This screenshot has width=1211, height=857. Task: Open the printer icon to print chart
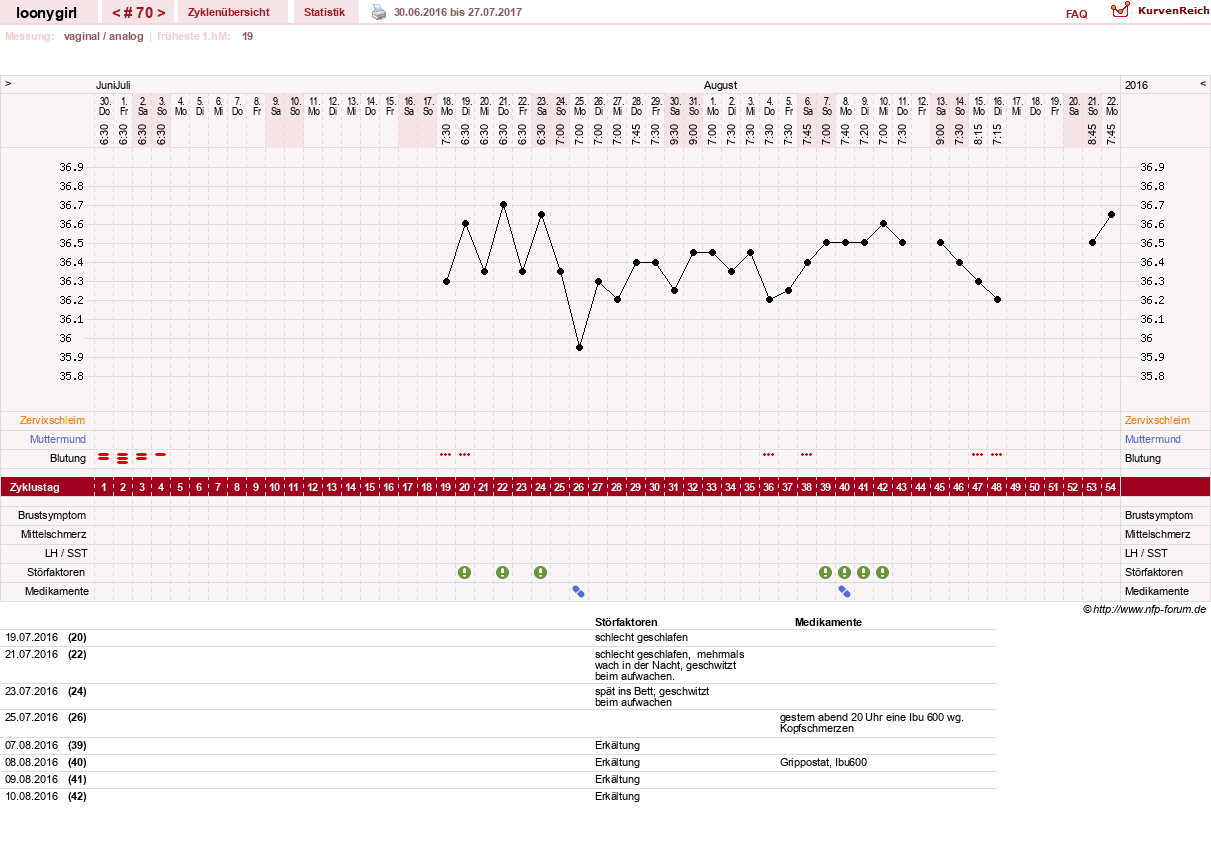coord(379,12)
